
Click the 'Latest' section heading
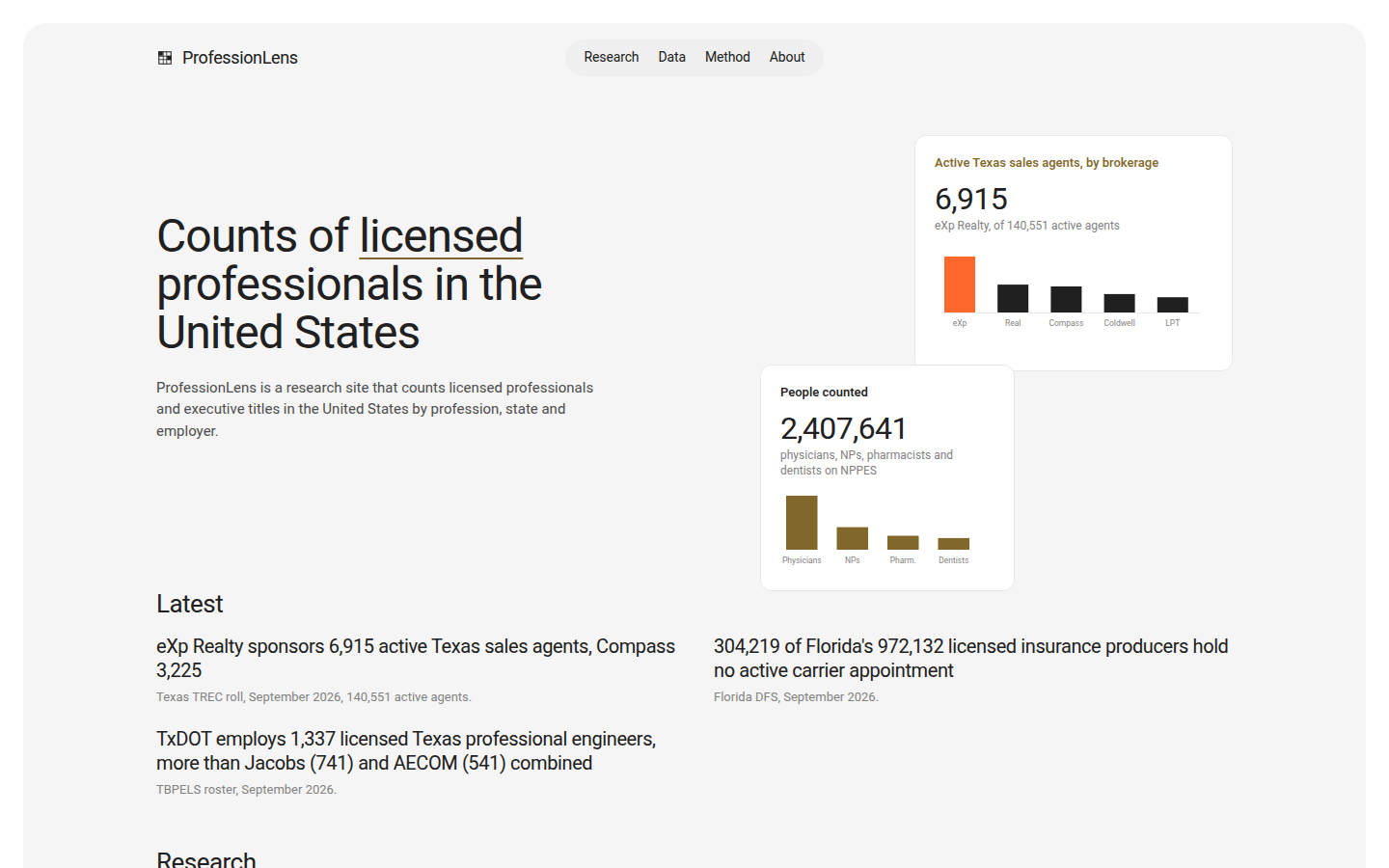(x=190, y=604)
